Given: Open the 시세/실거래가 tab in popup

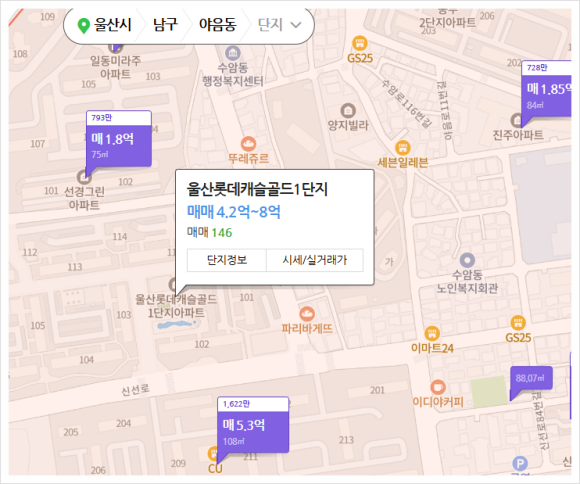Looking at the screenshot, I should tap(315, 260).
